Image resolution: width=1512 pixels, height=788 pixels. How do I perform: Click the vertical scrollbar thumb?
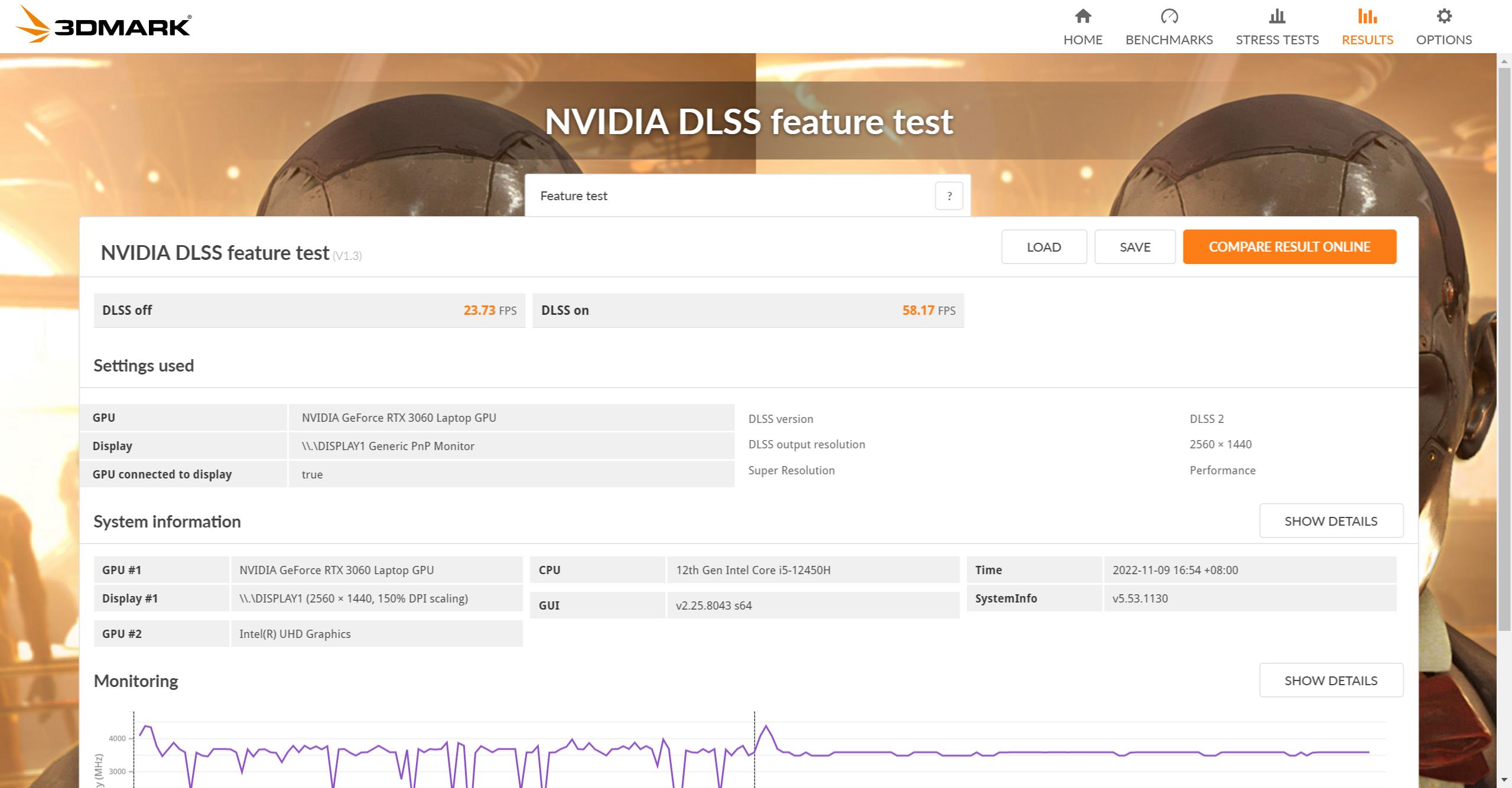point(1504,349)
